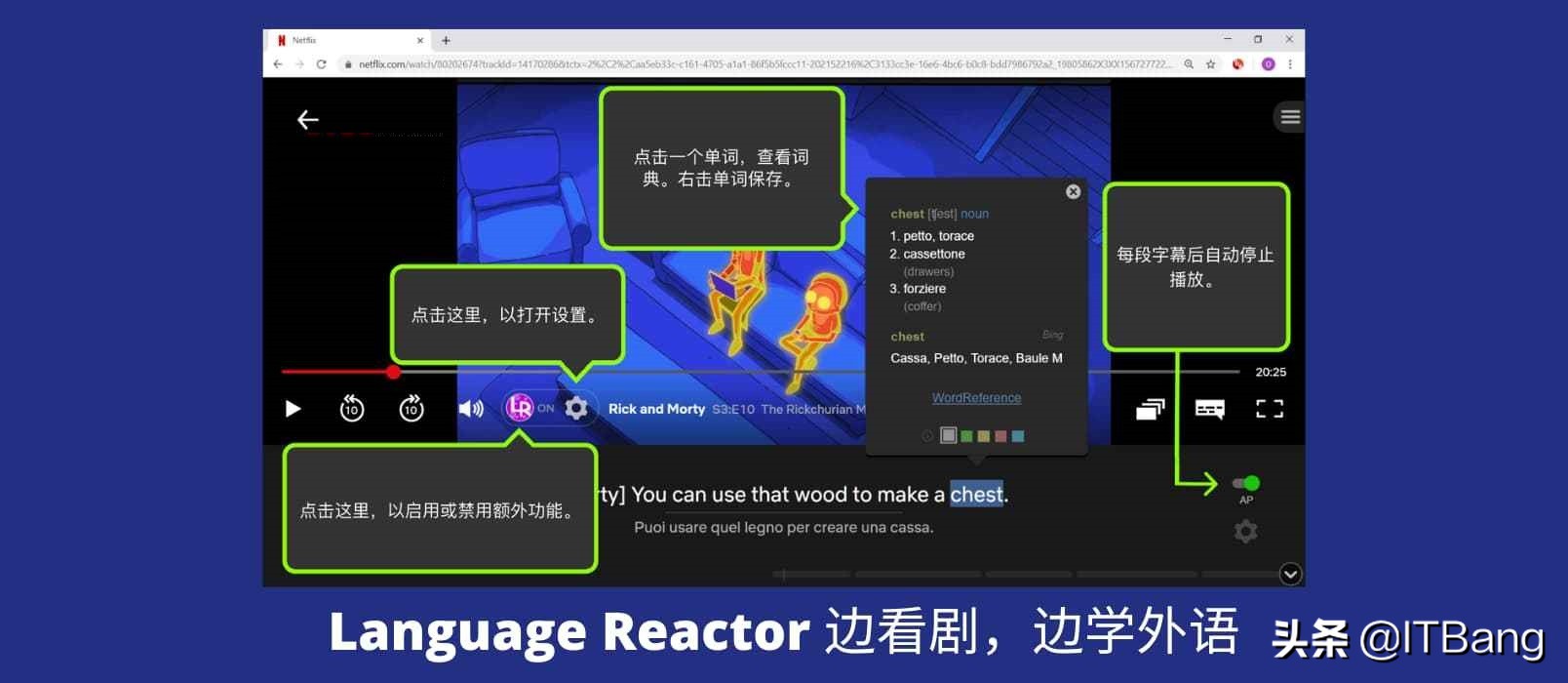Open subtitle panel settings gear below AP
This screenshot has width=1568, height=683.
1245,532
